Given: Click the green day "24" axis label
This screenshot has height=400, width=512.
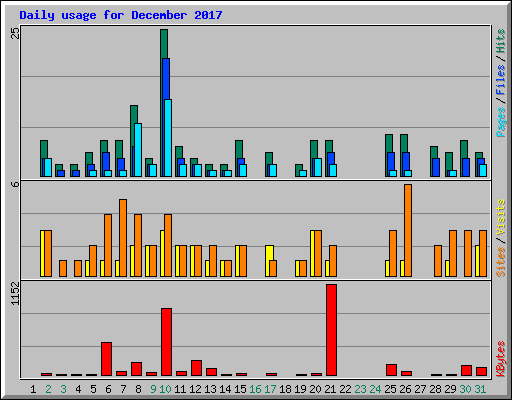Looking at the screenshot, I should [376, 389].
